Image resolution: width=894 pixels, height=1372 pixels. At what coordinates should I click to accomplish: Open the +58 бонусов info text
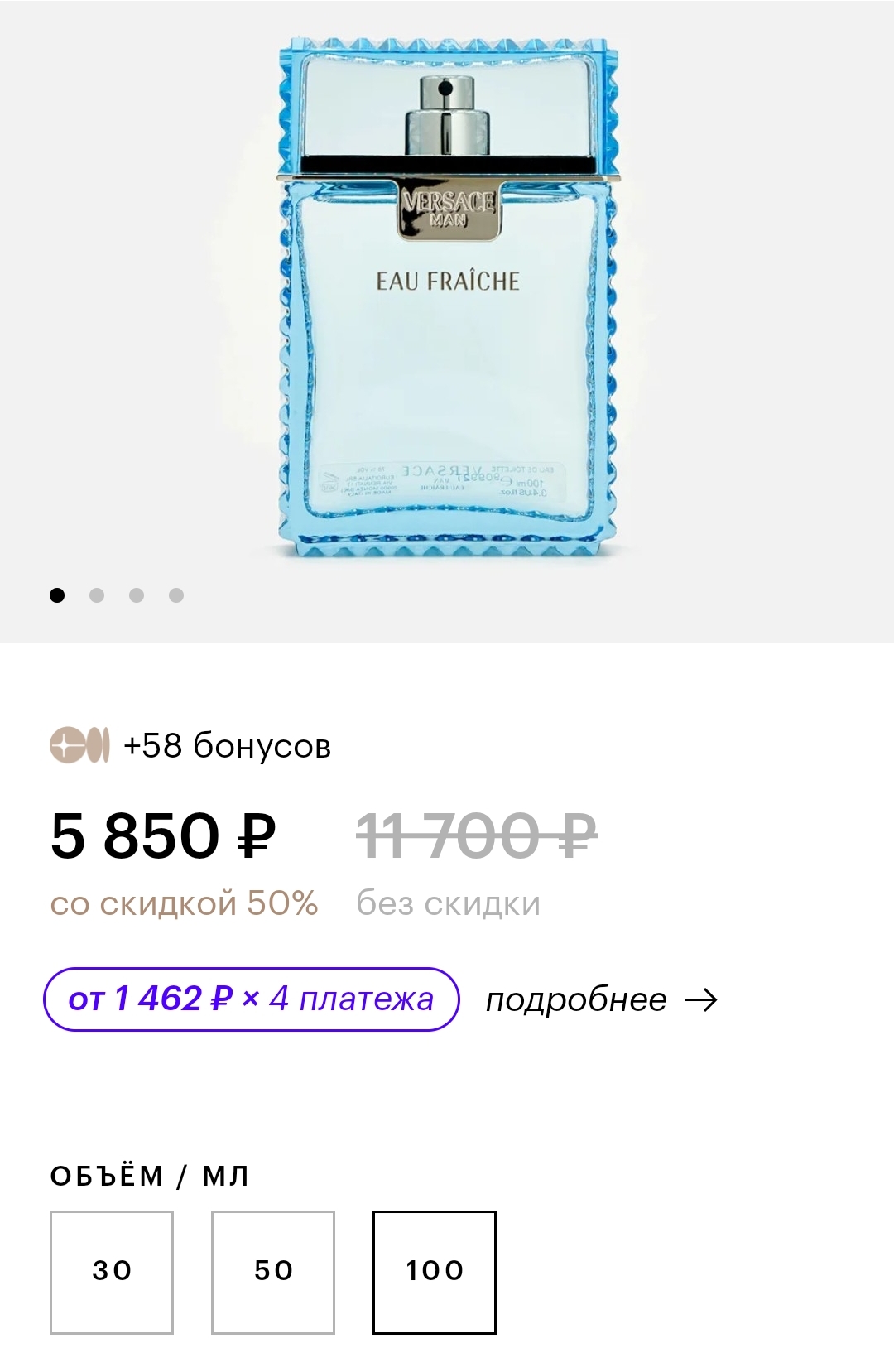click(227, 746)
